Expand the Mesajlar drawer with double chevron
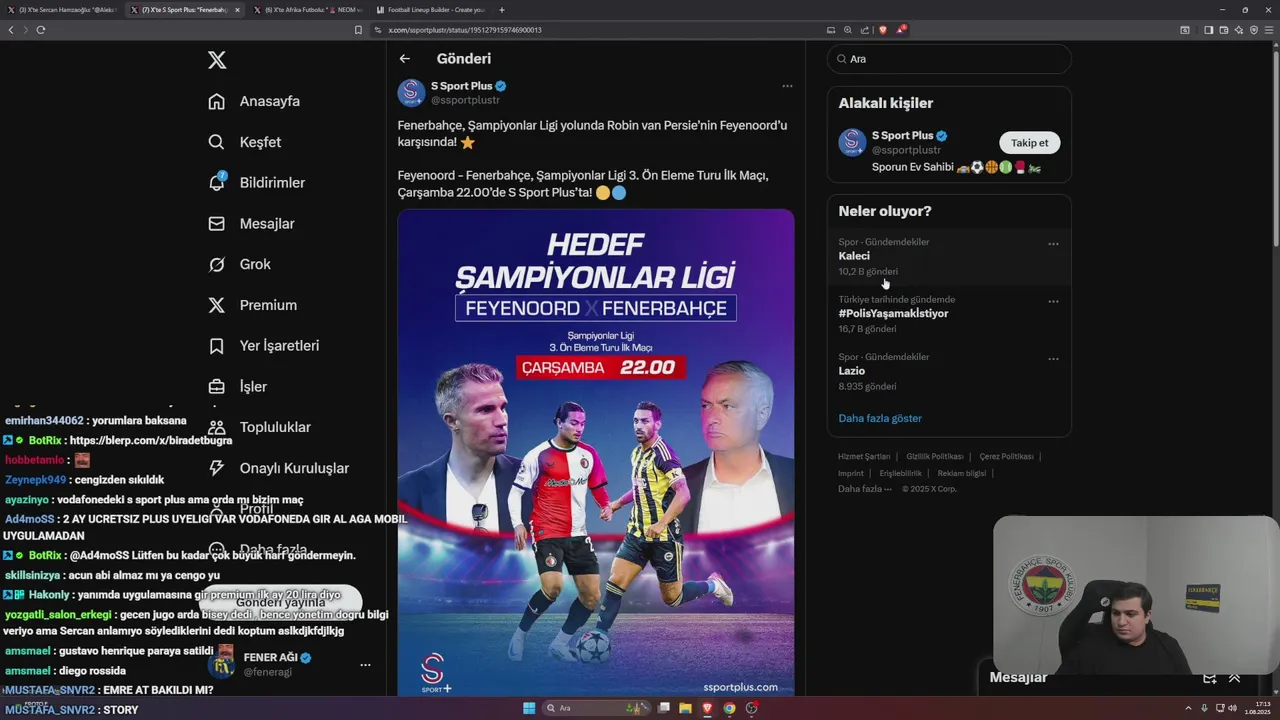Image resolution: width=1280 pixels, height=720 pixels. (1234, 678)
